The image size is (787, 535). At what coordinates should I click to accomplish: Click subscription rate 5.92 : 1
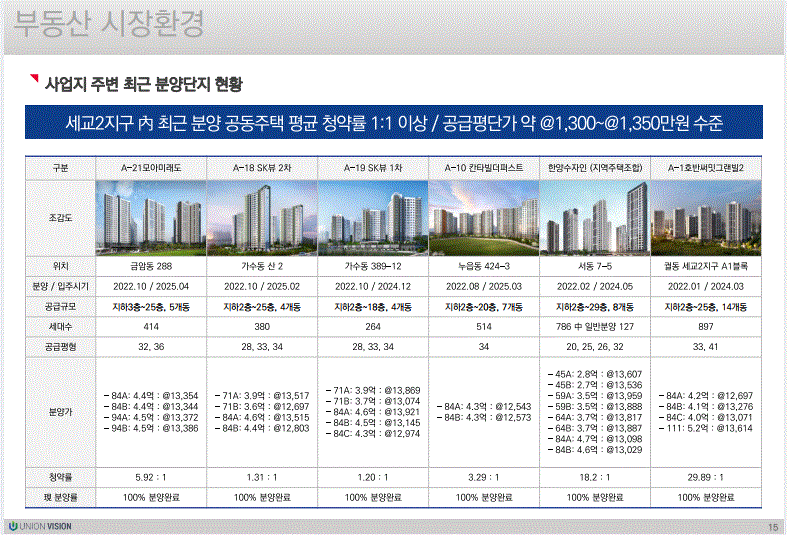[x=151, y=477]
